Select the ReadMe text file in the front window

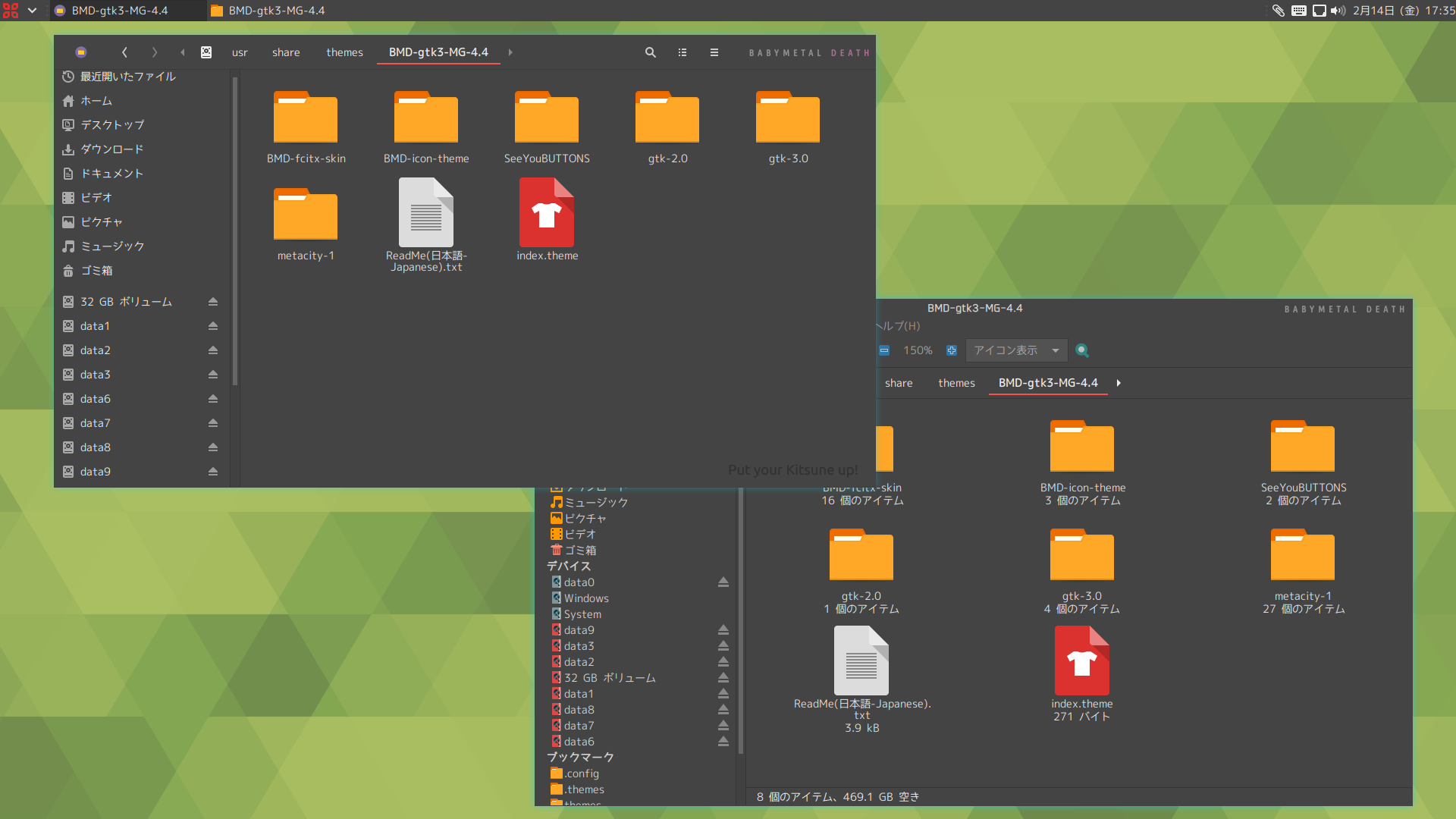[426, 224]
